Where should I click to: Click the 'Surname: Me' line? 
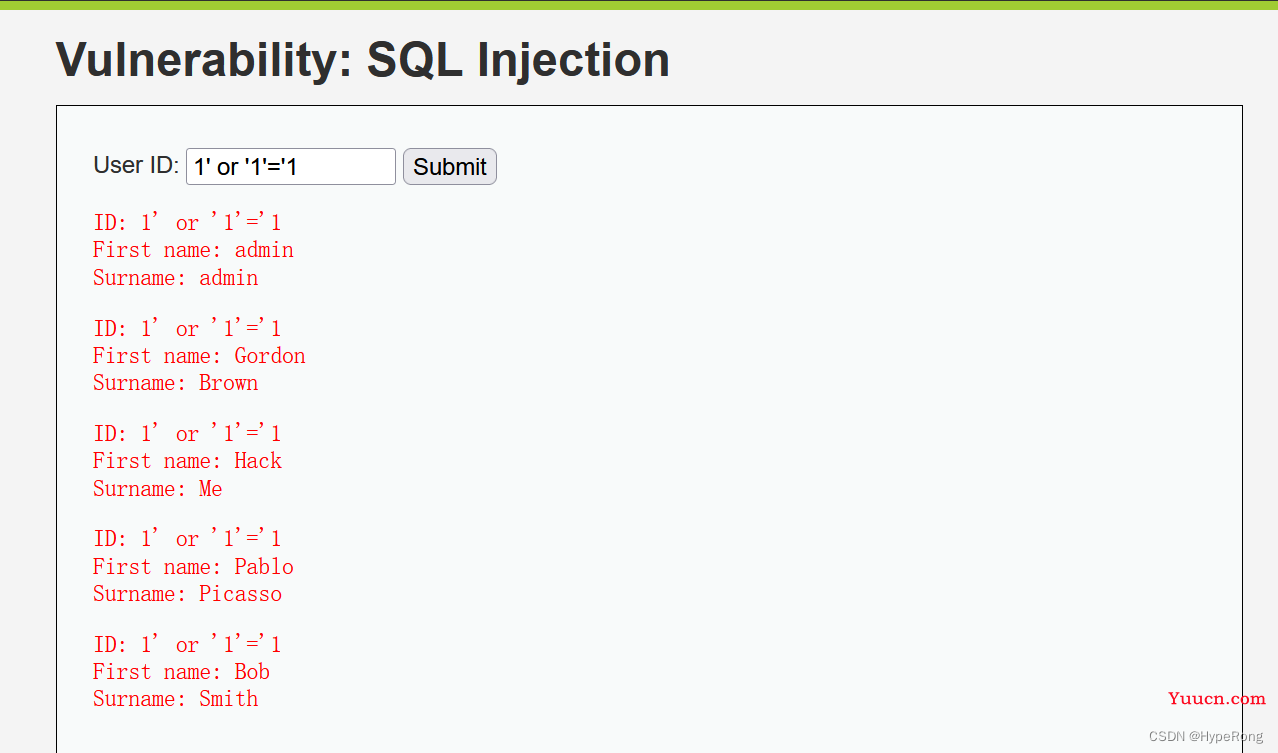click(x=158, y=489)
